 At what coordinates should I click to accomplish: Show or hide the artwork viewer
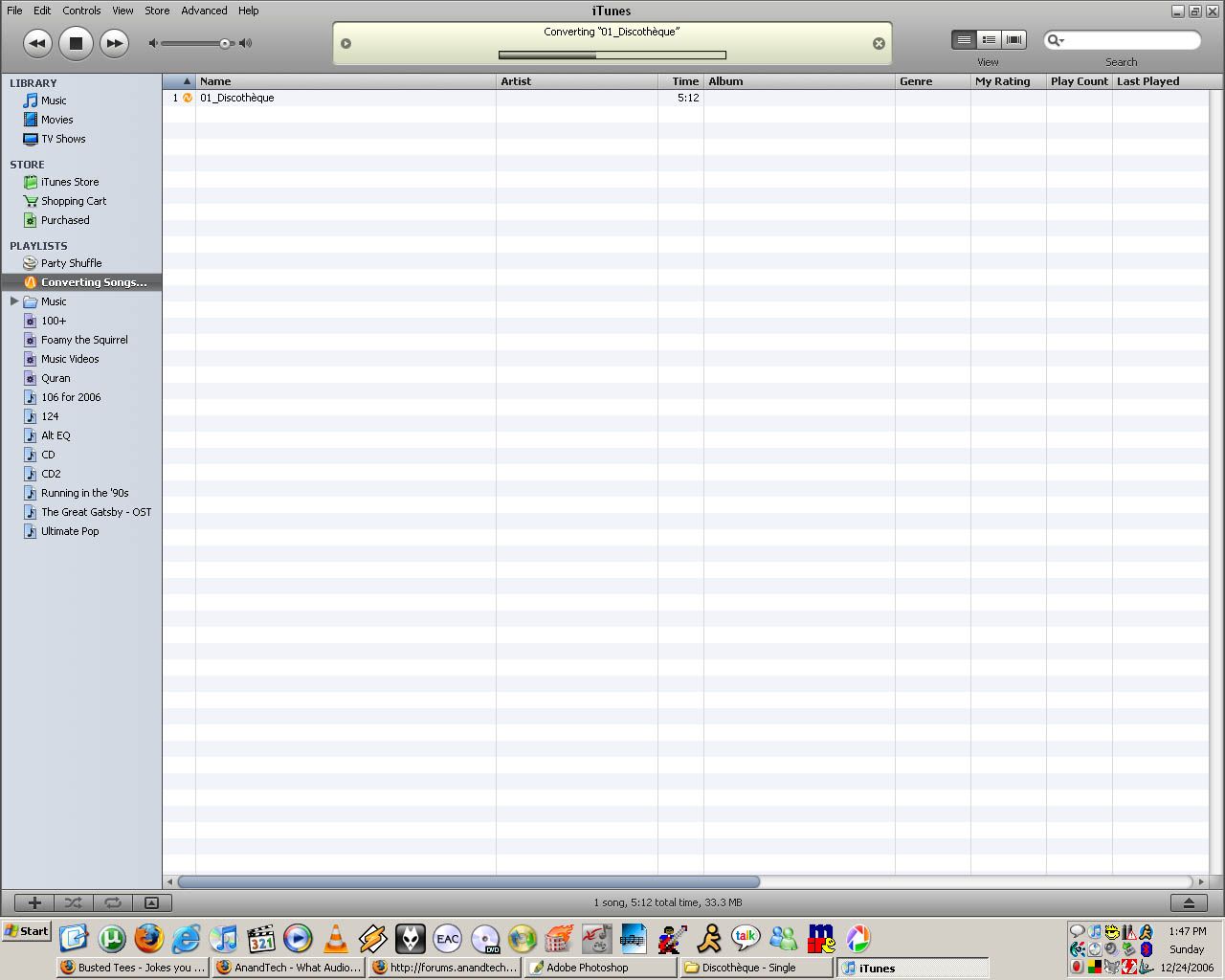coord(151,902)
